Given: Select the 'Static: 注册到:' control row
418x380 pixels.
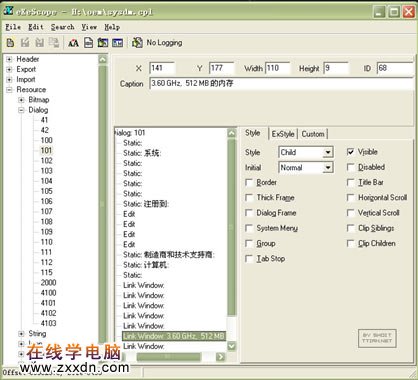Looking at the screenshot, I should point(146,204).
